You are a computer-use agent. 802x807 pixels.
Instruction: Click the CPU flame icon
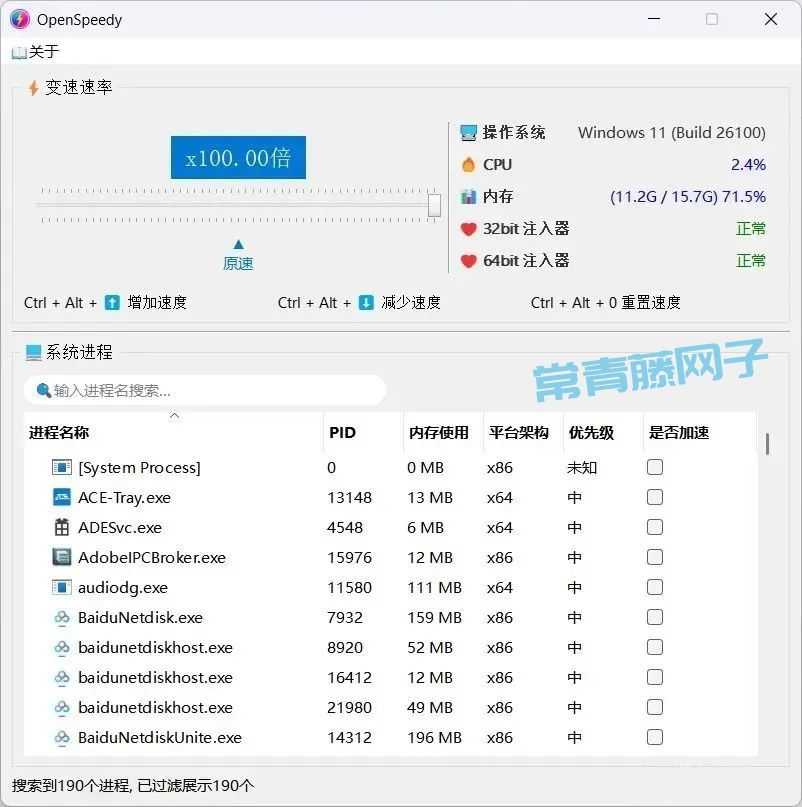(468, 165)
